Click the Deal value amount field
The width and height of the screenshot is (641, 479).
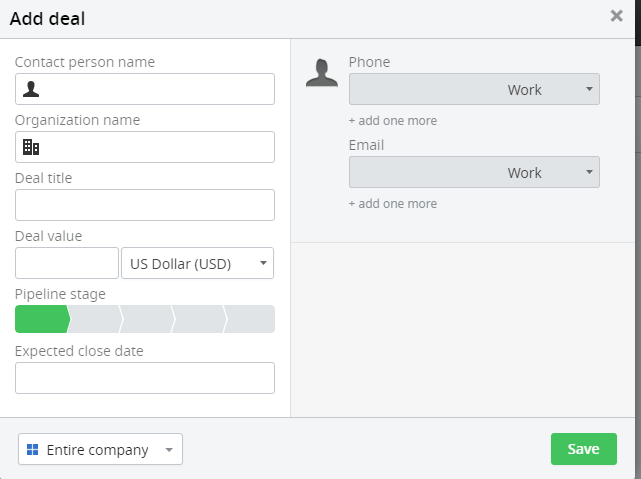click(67, 263)
